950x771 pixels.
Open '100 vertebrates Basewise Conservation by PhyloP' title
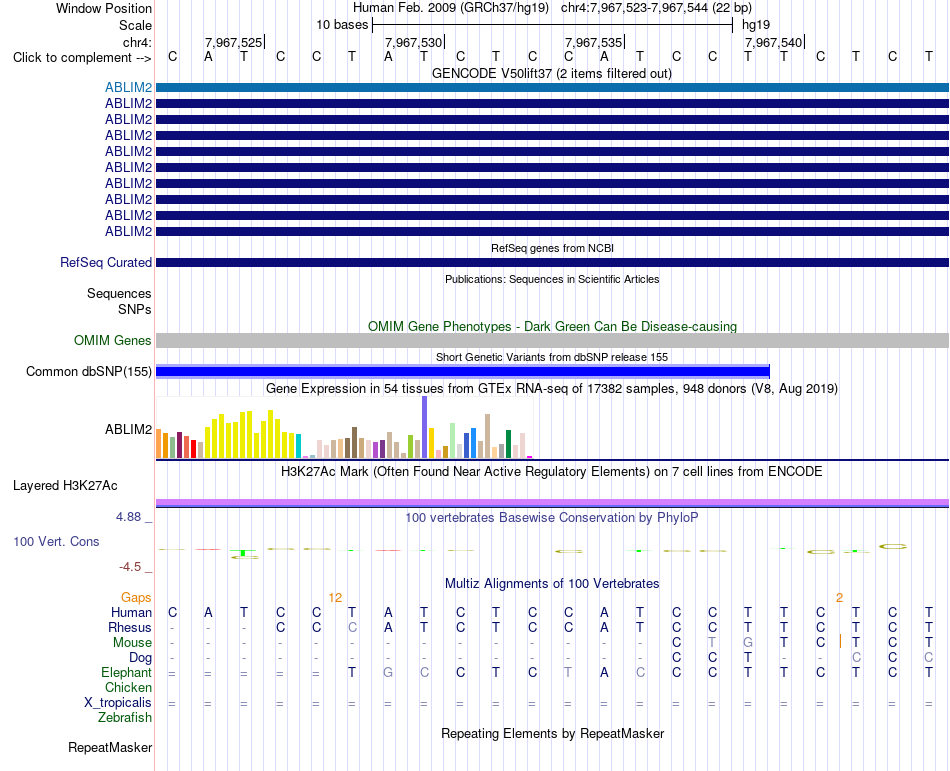[x=552, y=518]
